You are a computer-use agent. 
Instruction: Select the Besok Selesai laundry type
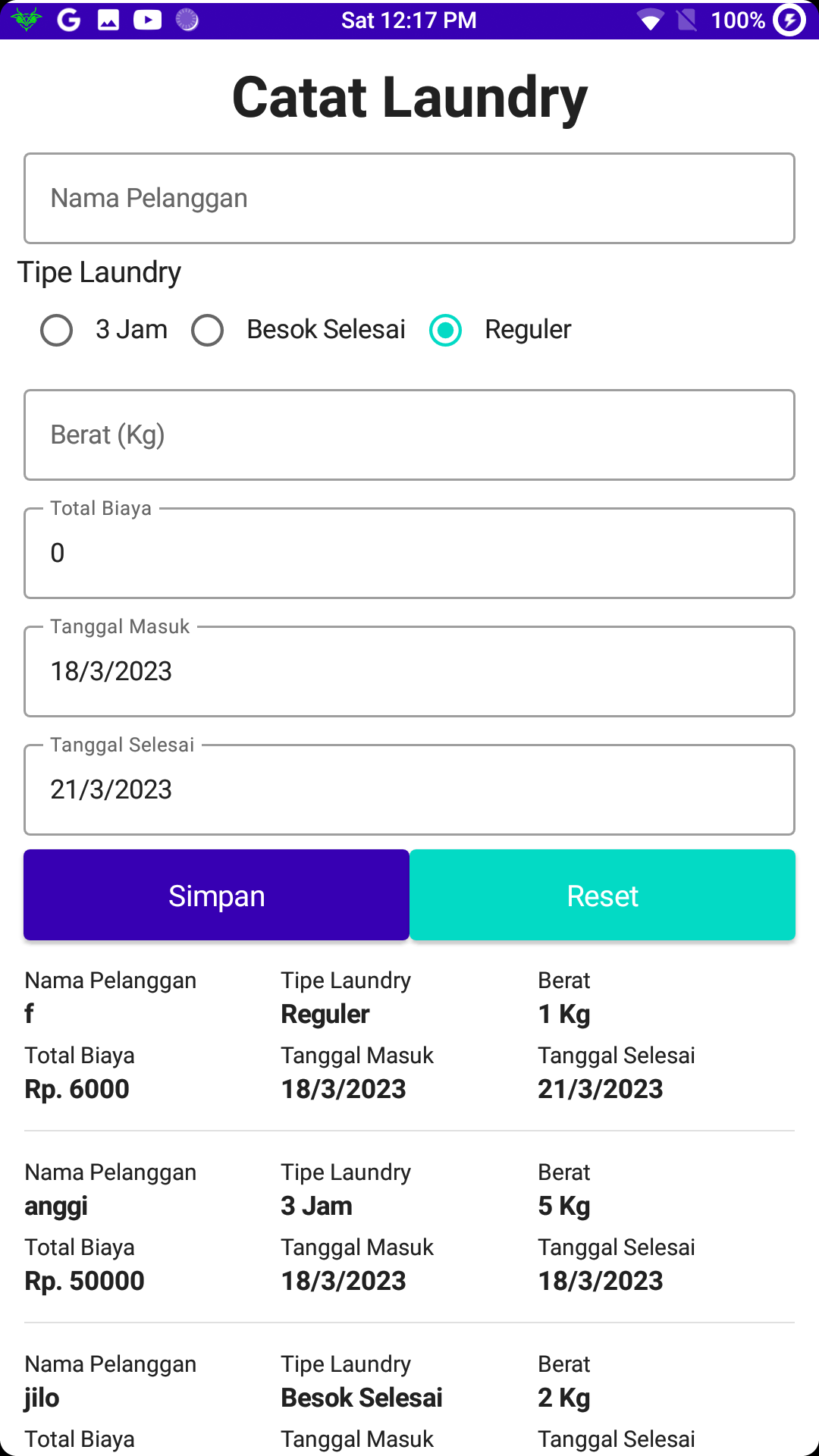(208, 329)
